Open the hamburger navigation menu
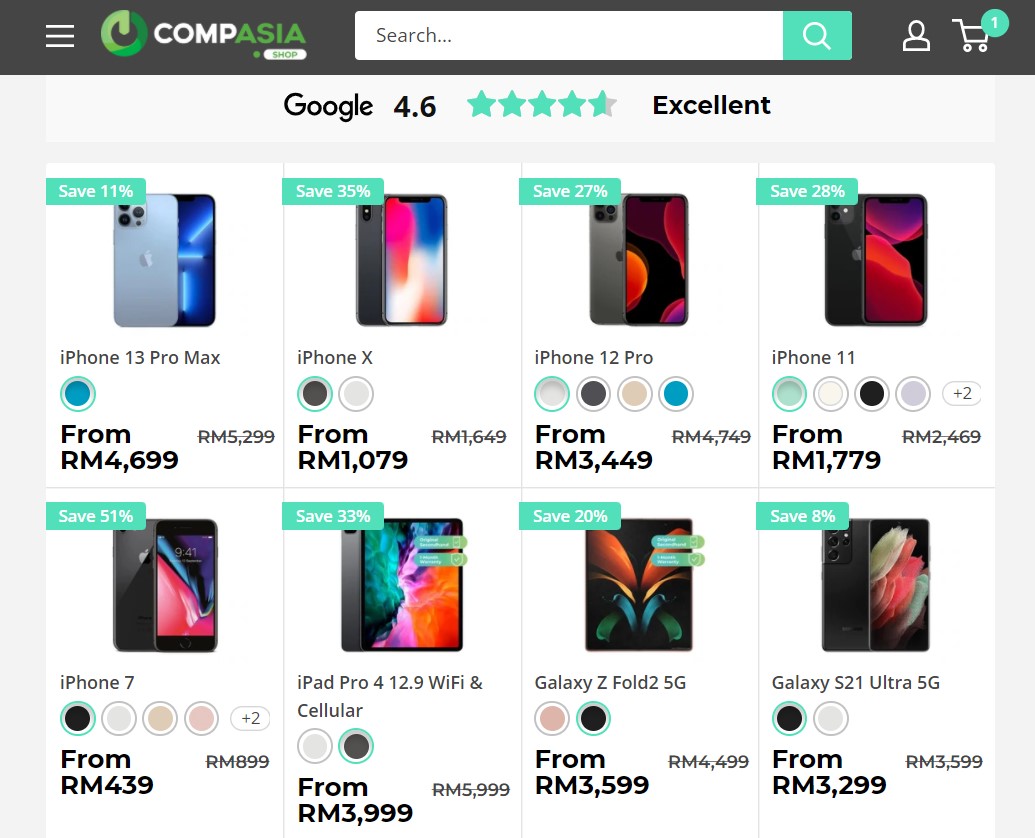1035x838 pixels. [60, 36]
